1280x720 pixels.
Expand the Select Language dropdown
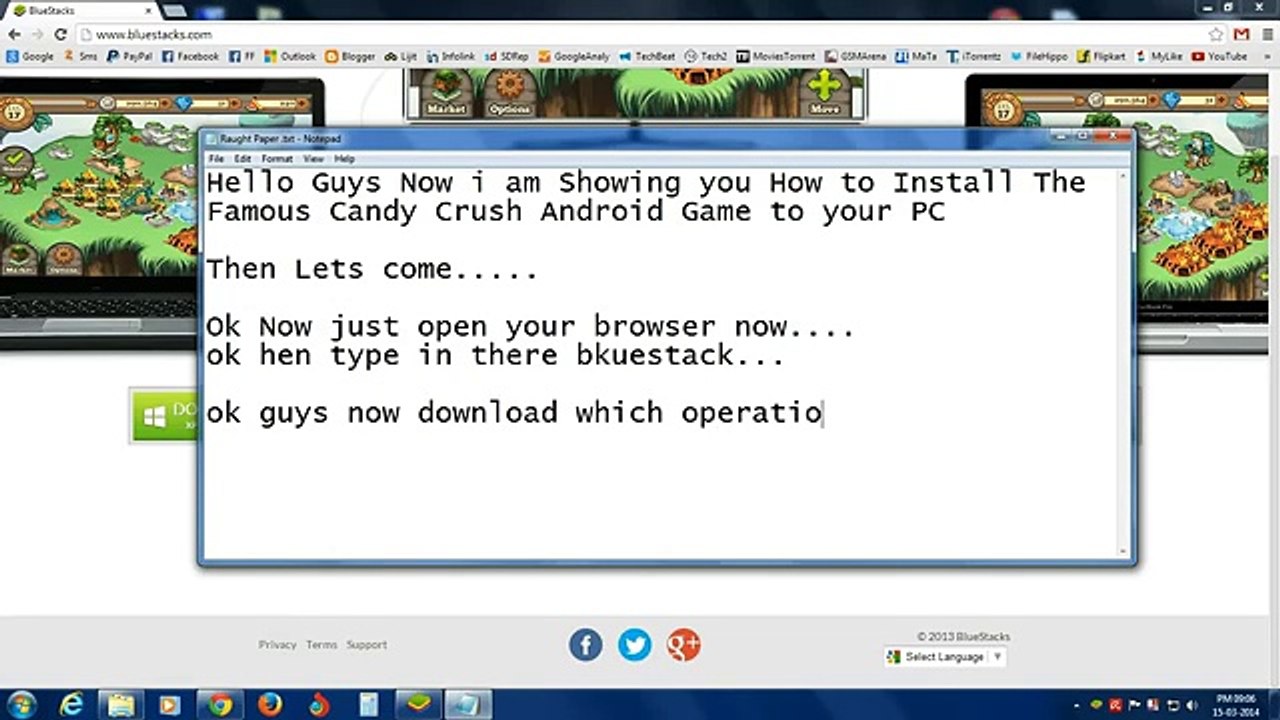pyautogui.click(x=945, y=657)
